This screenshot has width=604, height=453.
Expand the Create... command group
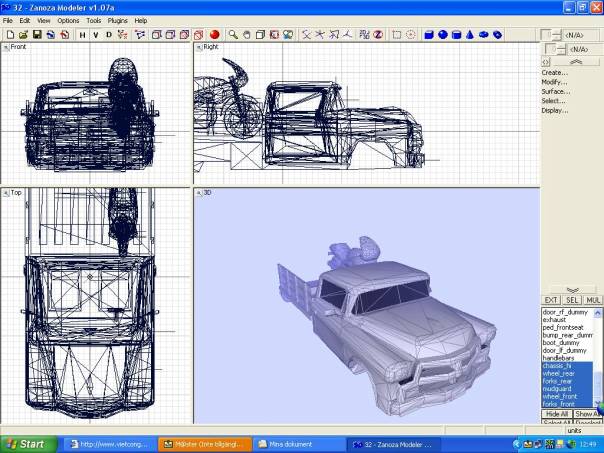tap(555, 73)
